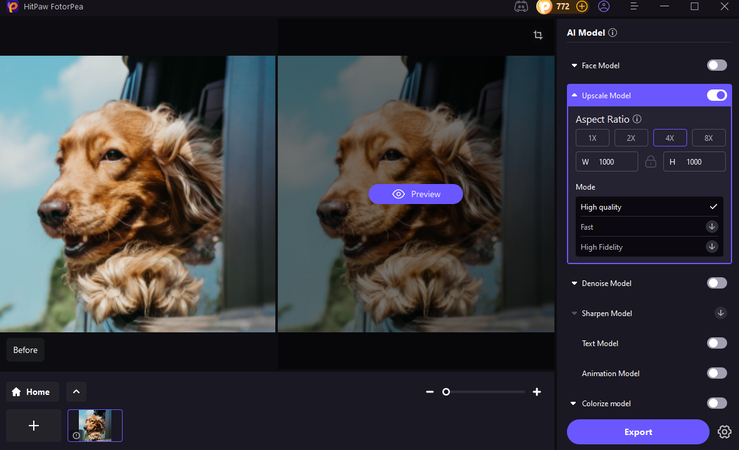Open the user account profile icon

pyautogui.click(x=604, y=7)
